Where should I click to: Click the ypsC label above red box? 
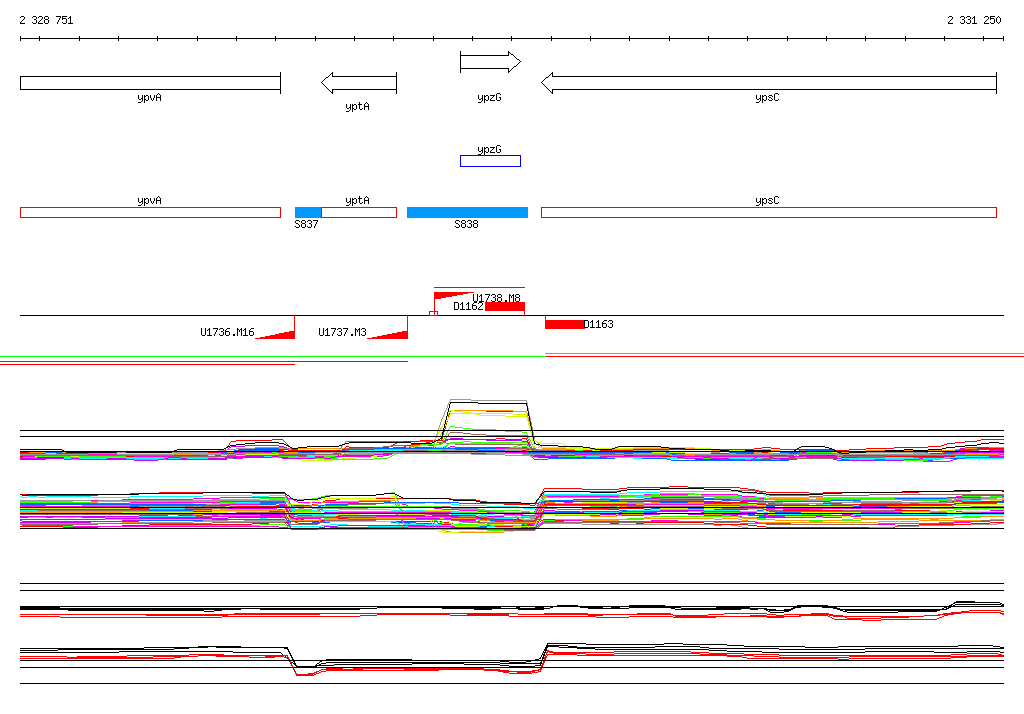tap(767, 201)
